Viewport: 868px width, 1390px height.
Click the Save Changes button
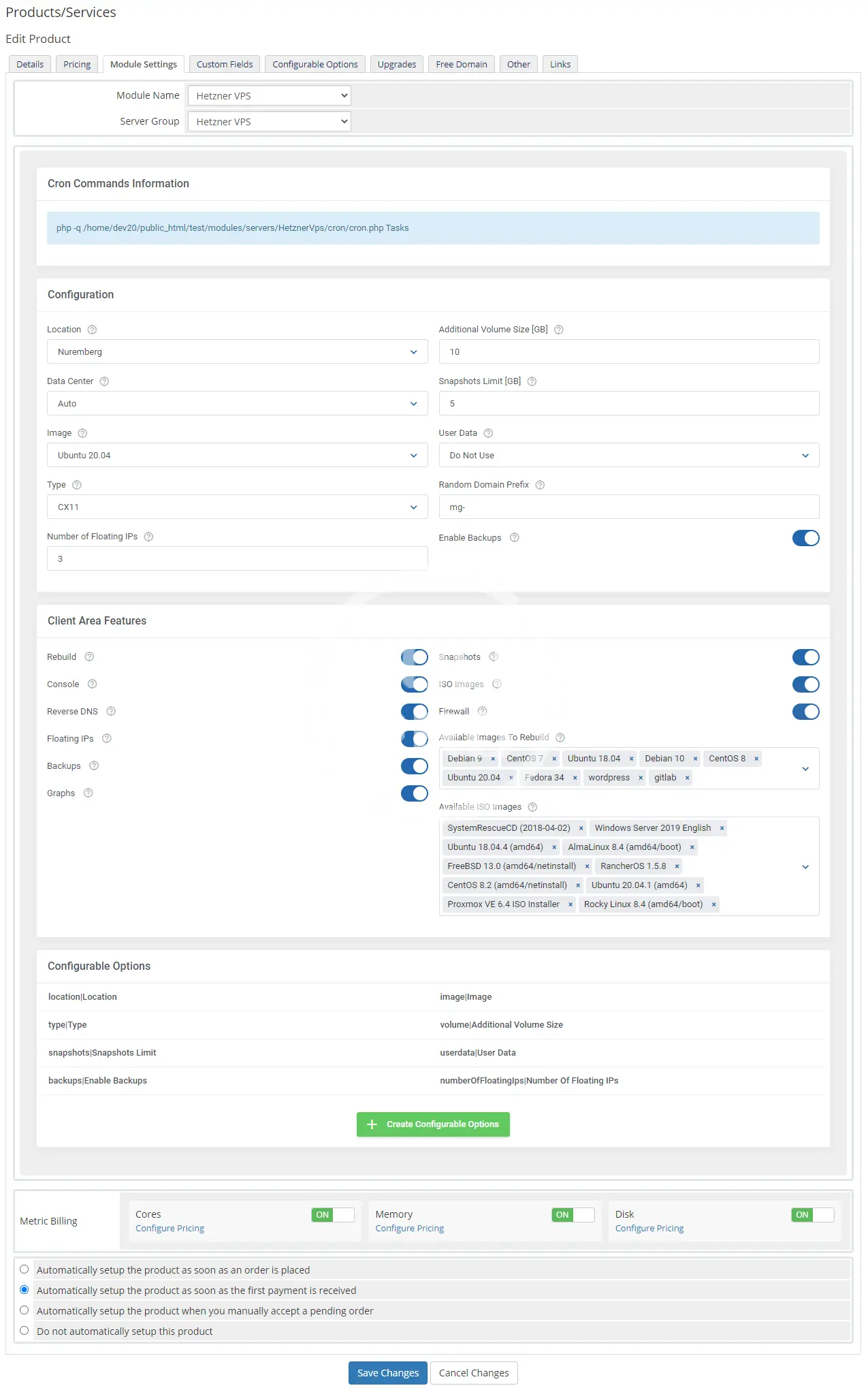pyautogui.click(x=387, y=1372)
